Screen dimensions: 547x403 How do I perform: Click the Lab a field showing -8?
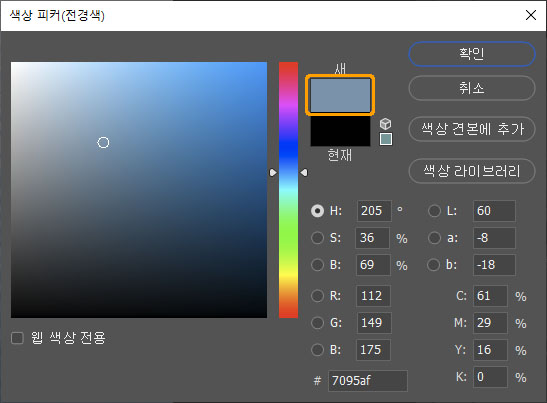coord(494,238)
